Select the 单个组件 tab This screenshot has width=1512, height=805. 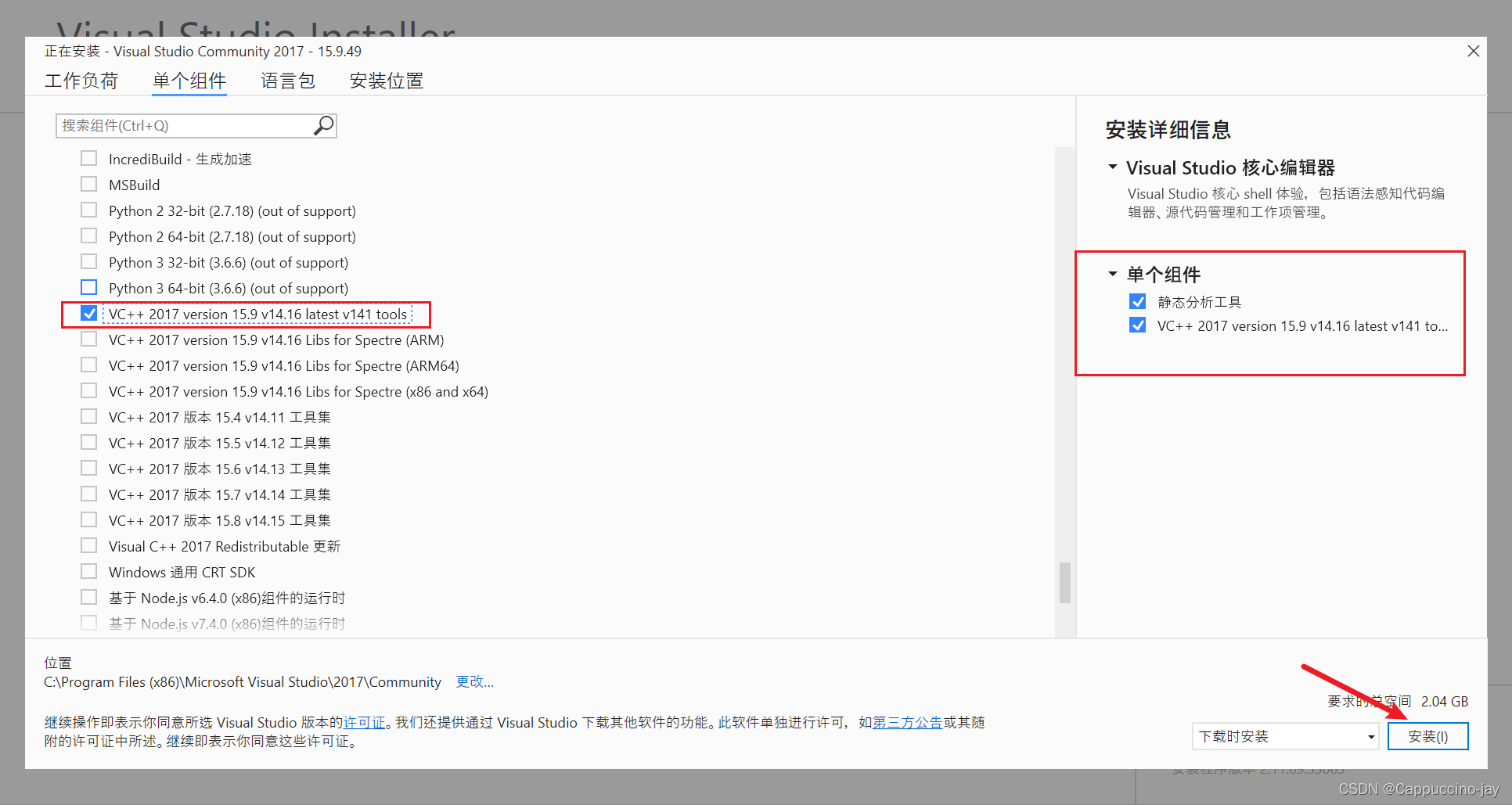(189, 81)
